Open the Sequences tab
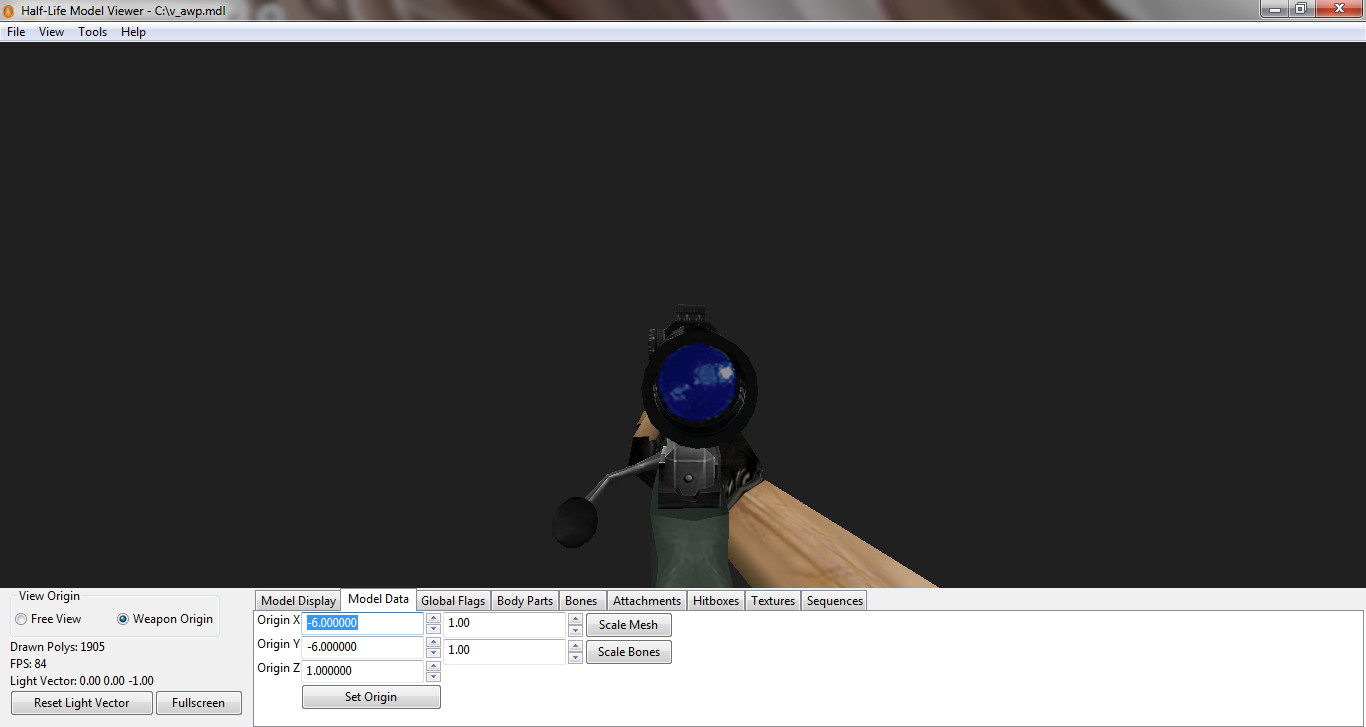The image size is (1366, 727). pyautogui.click(x=835, y=601)
